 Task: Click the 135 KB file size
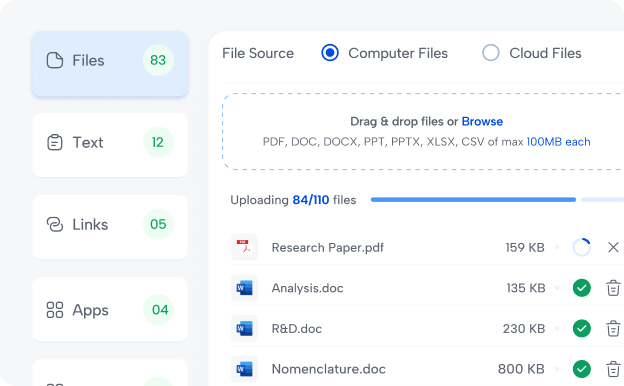point(526,288)
